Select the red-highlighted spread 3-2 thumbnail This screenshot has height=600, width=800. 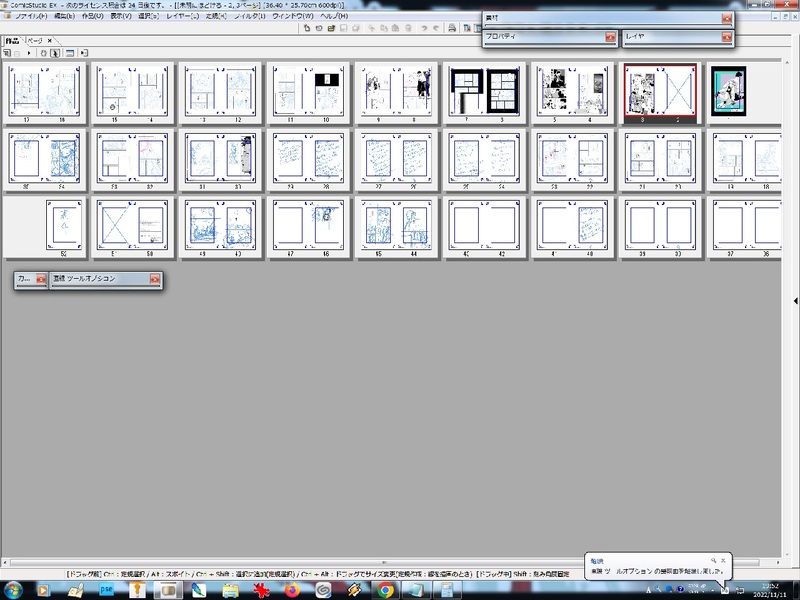(661, 93)
